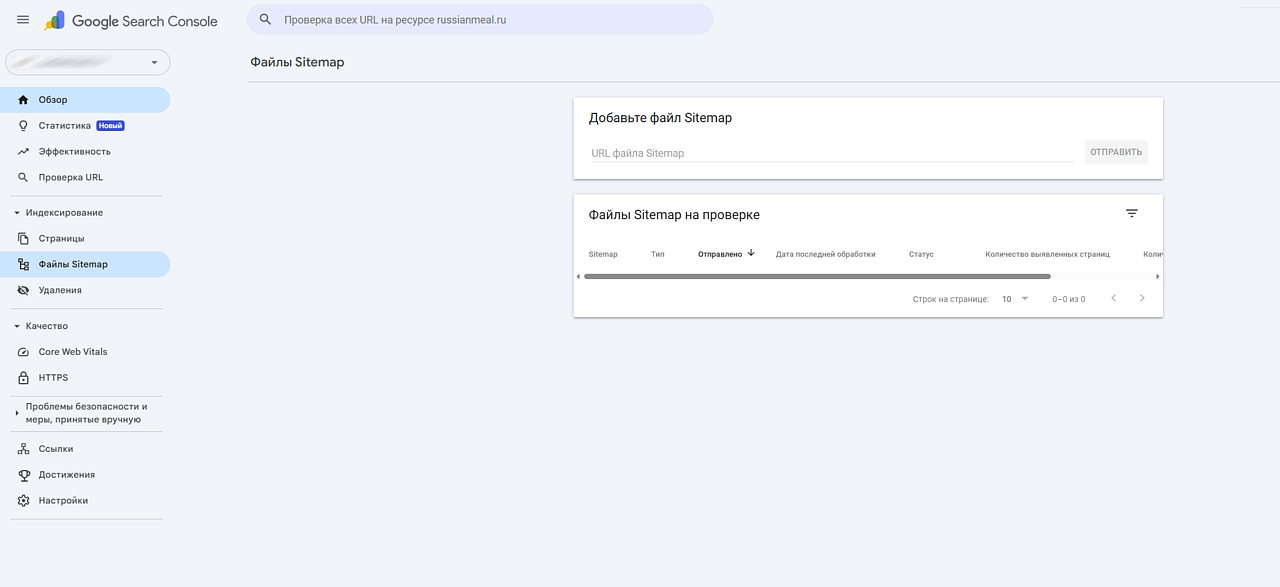Open Эффективность menu item
Image resolution: width=1280 pixels, height=587 pixels.
(74, 152)
